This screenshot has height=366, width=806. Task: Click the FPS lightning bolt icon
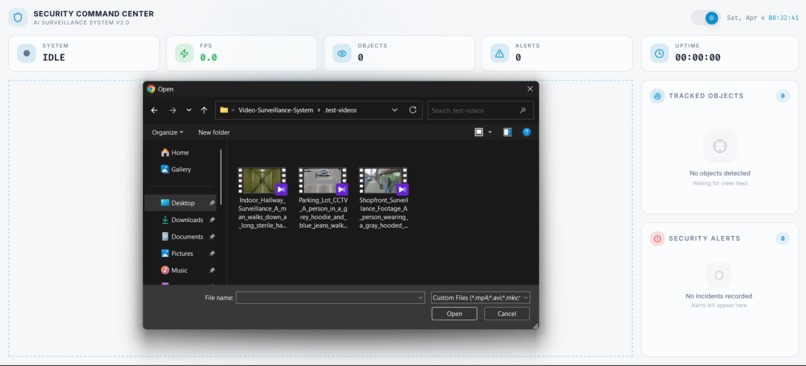click(x=184, y=53)
